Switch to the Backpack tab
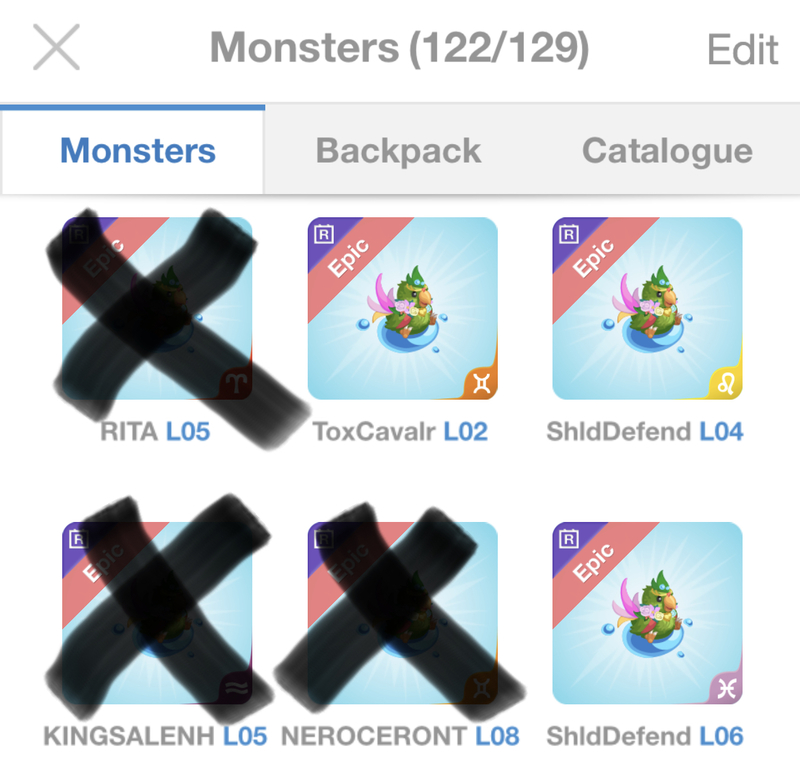This screenshot has width=800, height=772. coord(398,151)
